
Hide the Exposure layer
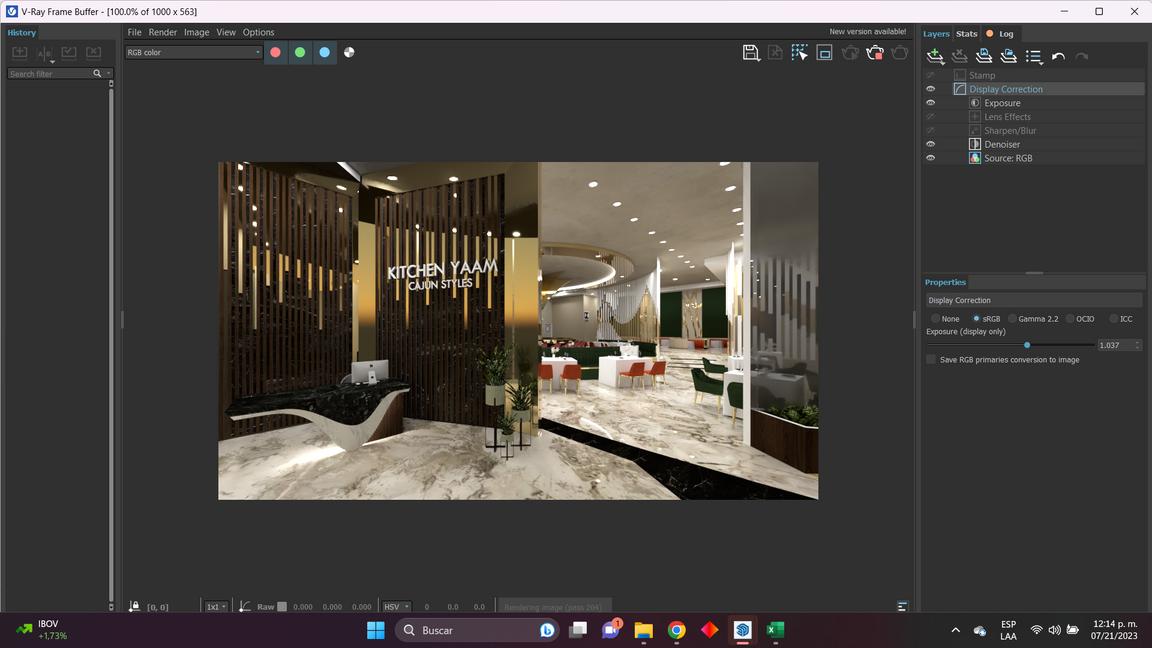tap(930, 103)
